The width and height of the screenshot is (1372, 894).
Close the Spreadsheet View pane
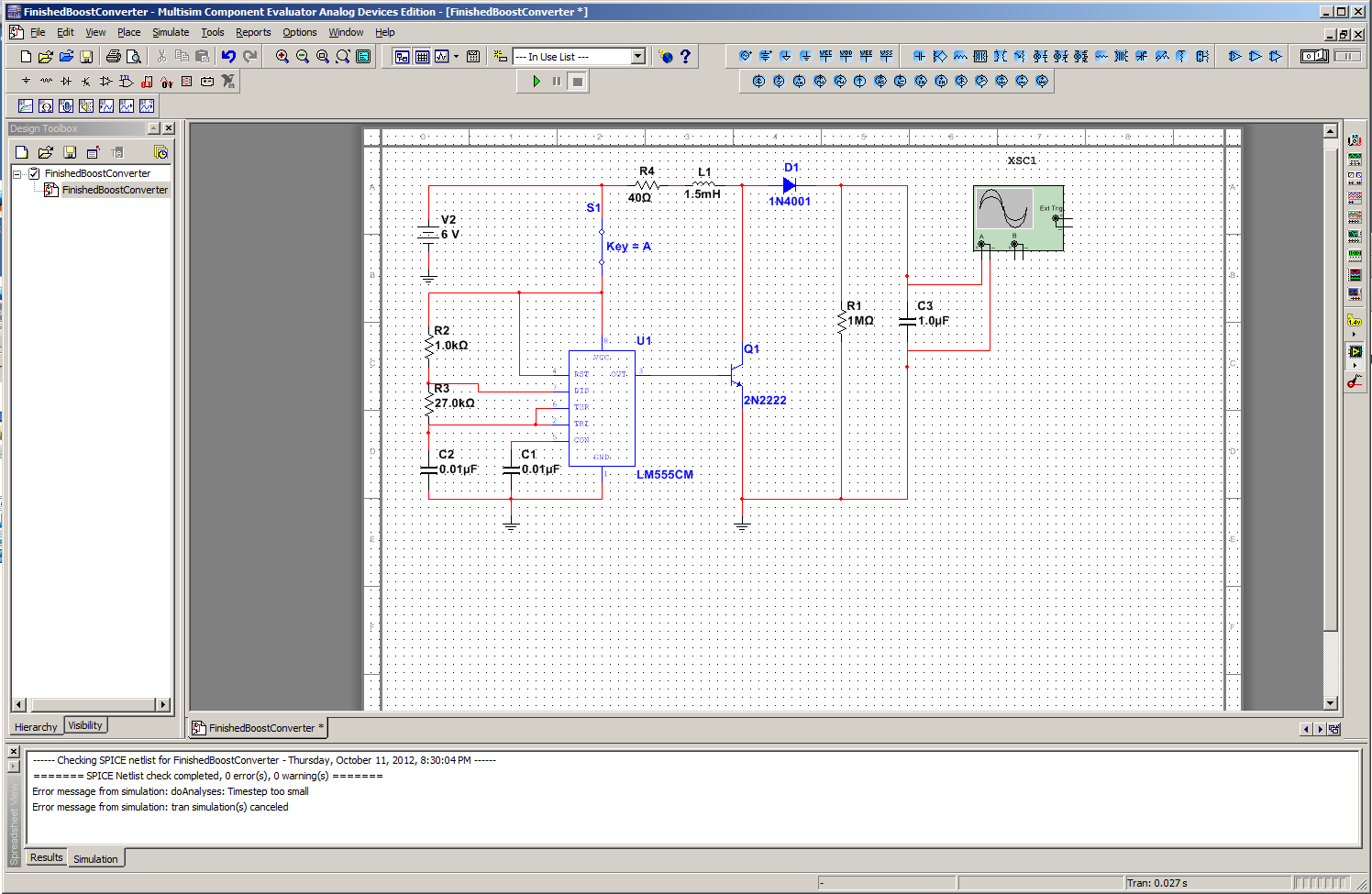pyautogui.click(x=14, y=751)
